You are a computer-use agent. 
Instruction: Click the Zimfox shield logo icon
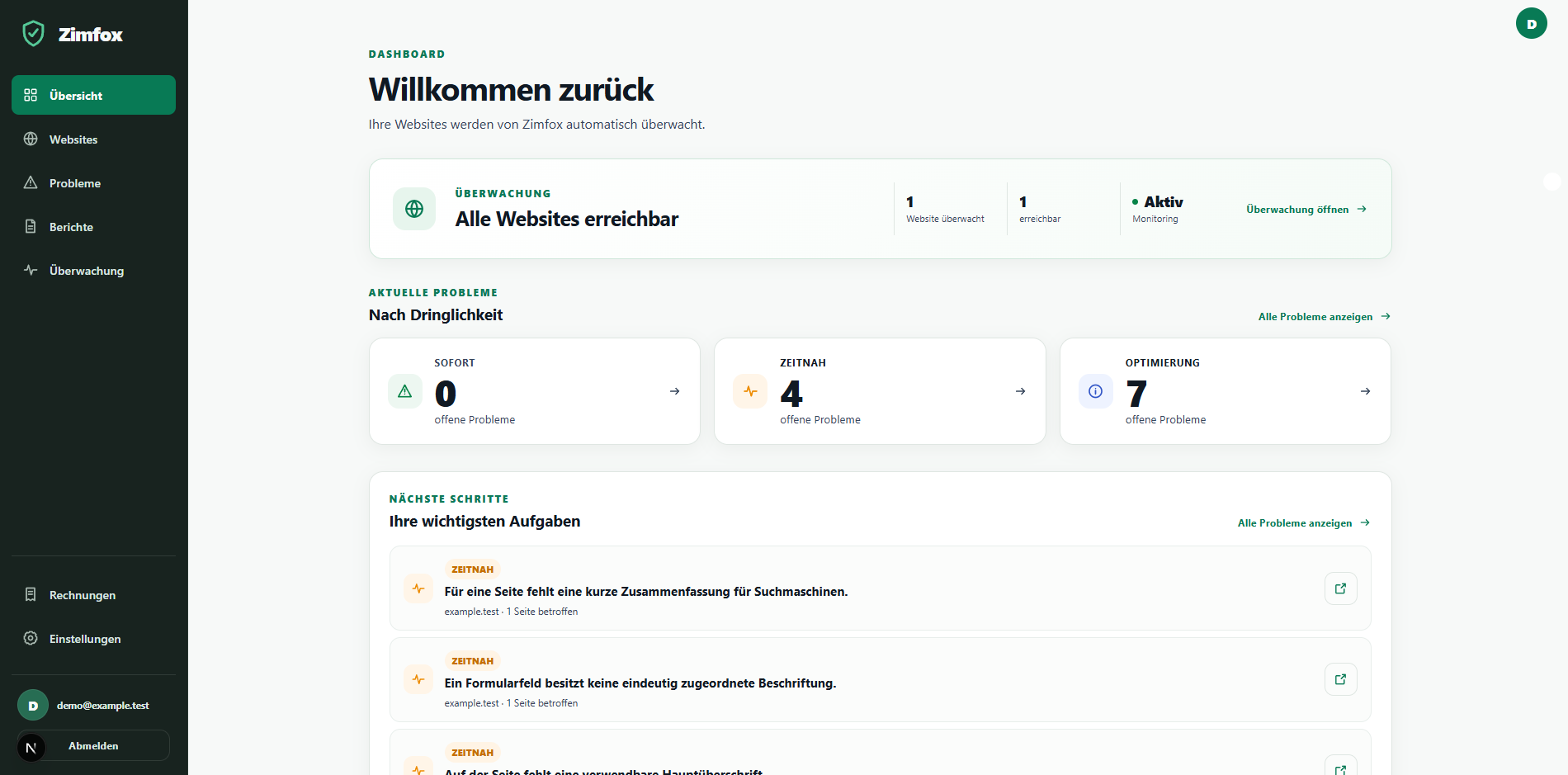(x=33, y=34)
